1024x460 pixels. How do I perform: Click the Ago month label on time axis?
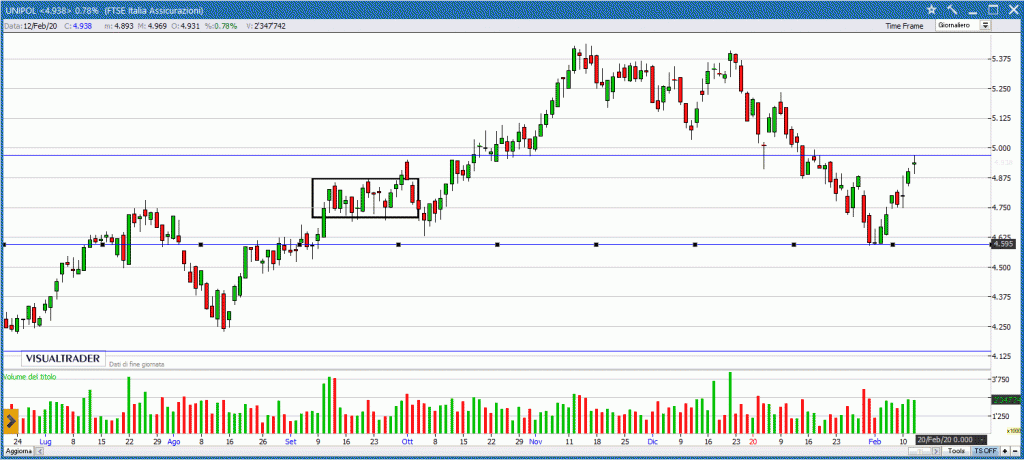click(x=173, y=442)
